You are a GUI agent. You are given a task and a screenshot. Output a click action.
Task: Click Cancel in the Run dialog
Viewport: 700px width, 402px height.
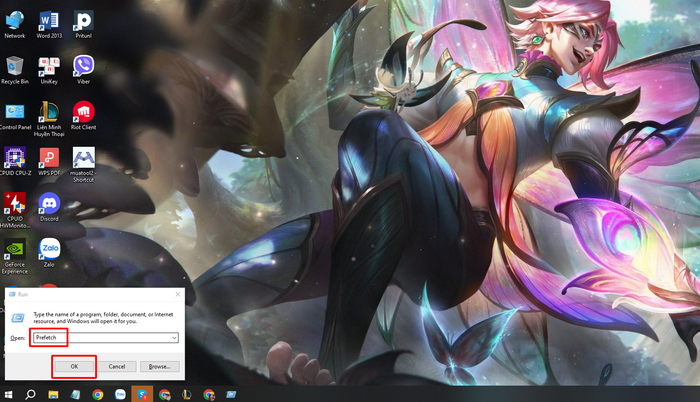click(x=117, y=366)
